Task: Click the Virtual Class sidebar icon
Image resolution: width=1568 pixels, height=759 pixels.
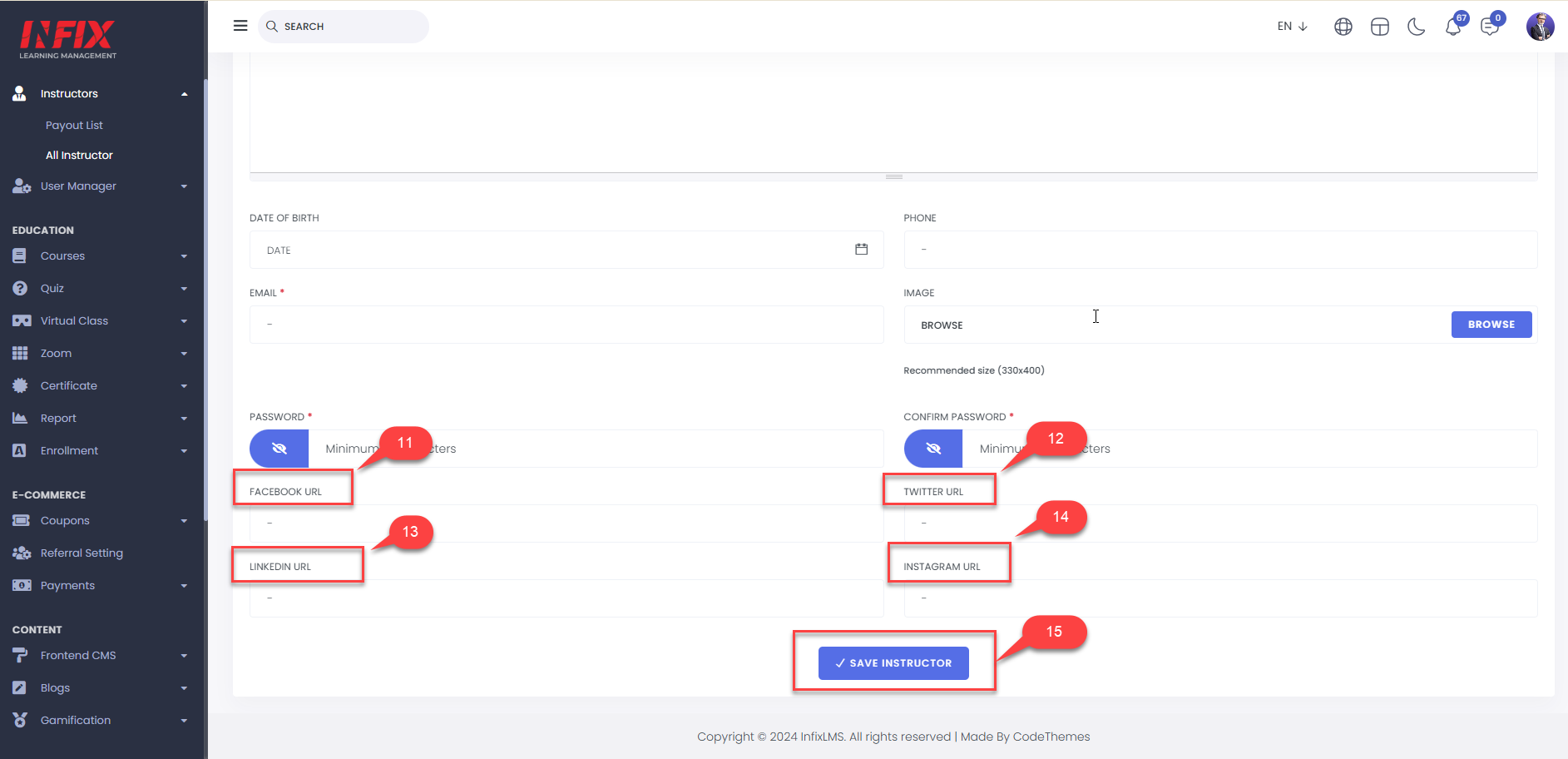Action: [22, 320]
